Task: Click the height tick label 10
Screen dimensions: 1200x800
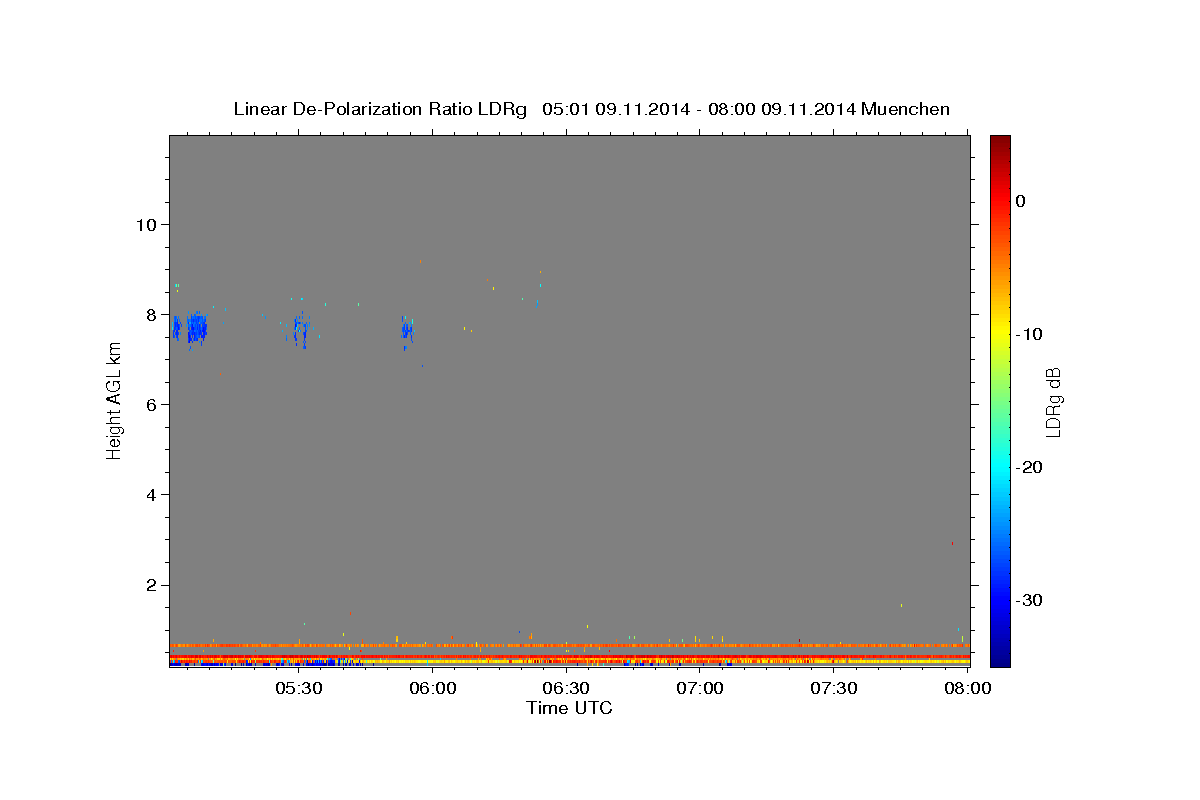Action: tap(145, 224)
